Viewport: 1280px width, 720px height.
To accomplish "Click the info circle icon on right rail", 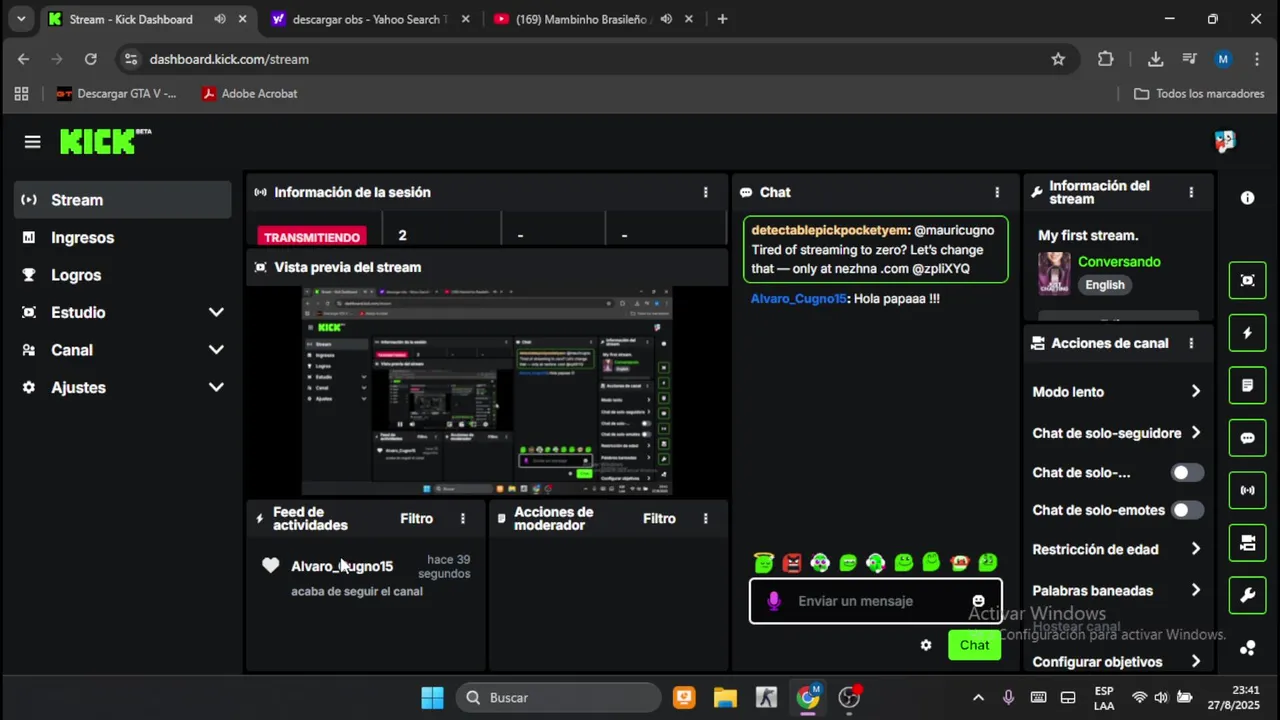I will click(x=1247, y=198).
